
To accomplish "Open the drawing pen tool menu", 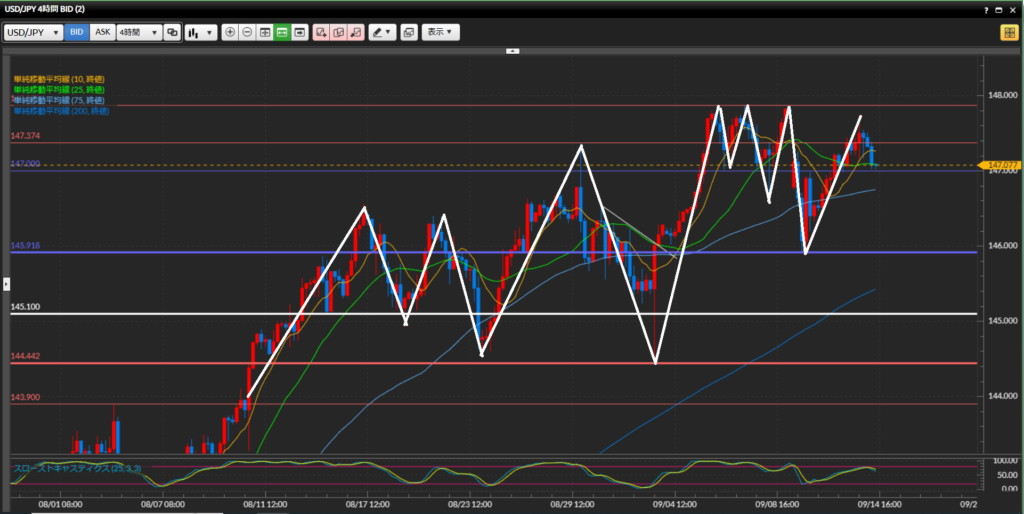I will pos(382,32).
